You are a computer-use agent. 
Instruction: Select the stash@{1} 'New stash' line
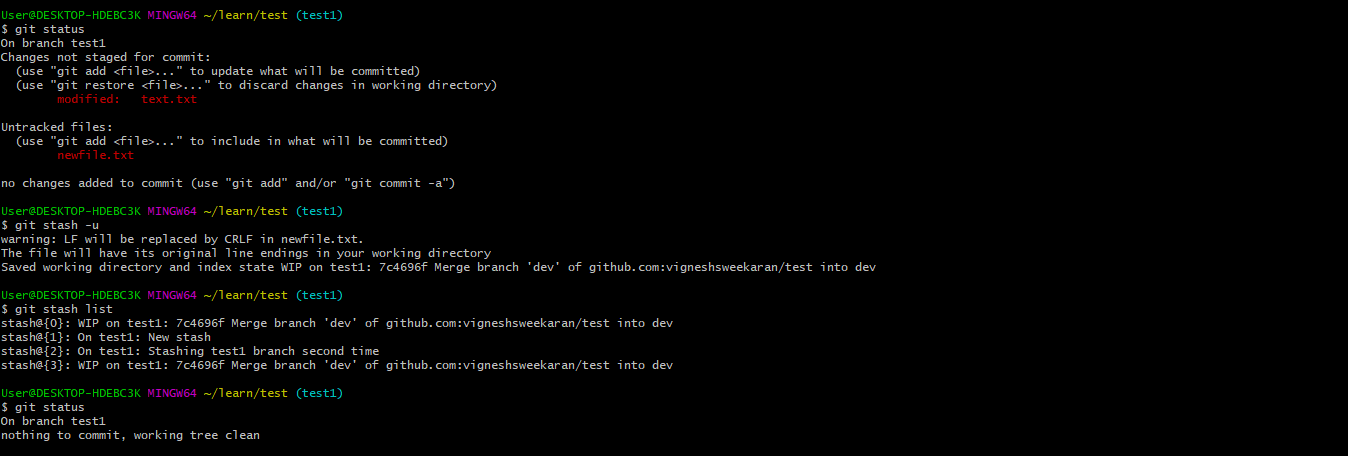(105, 337)
